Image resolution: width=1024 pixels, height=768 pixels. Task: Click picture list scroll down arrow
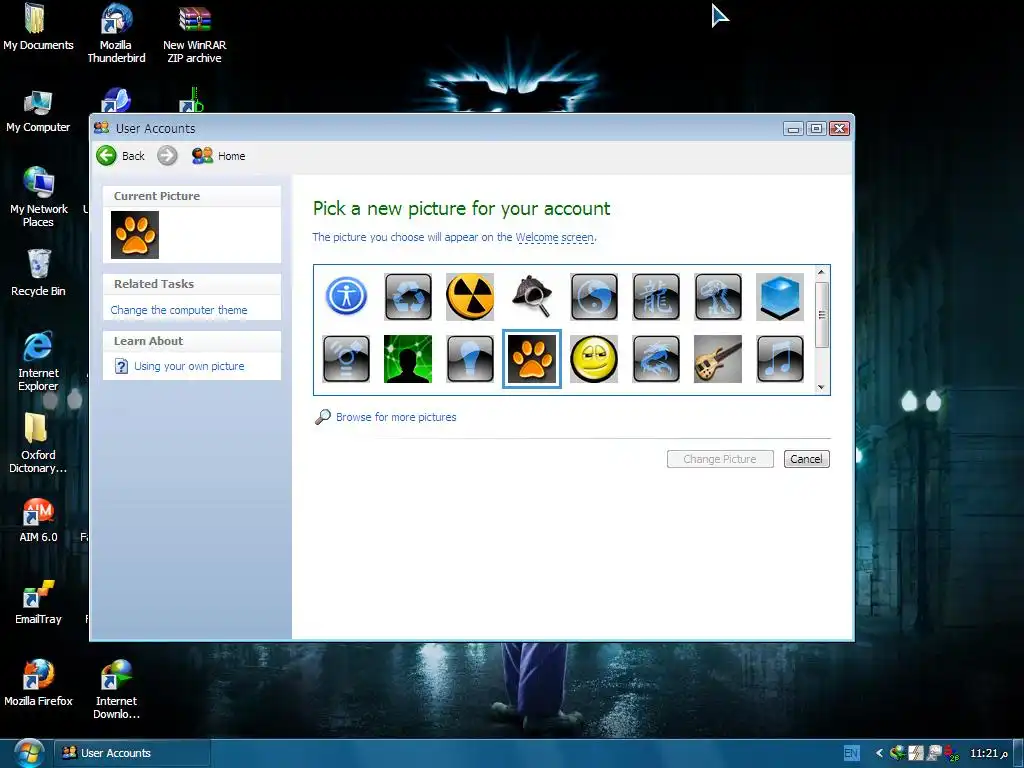point(822,387)
